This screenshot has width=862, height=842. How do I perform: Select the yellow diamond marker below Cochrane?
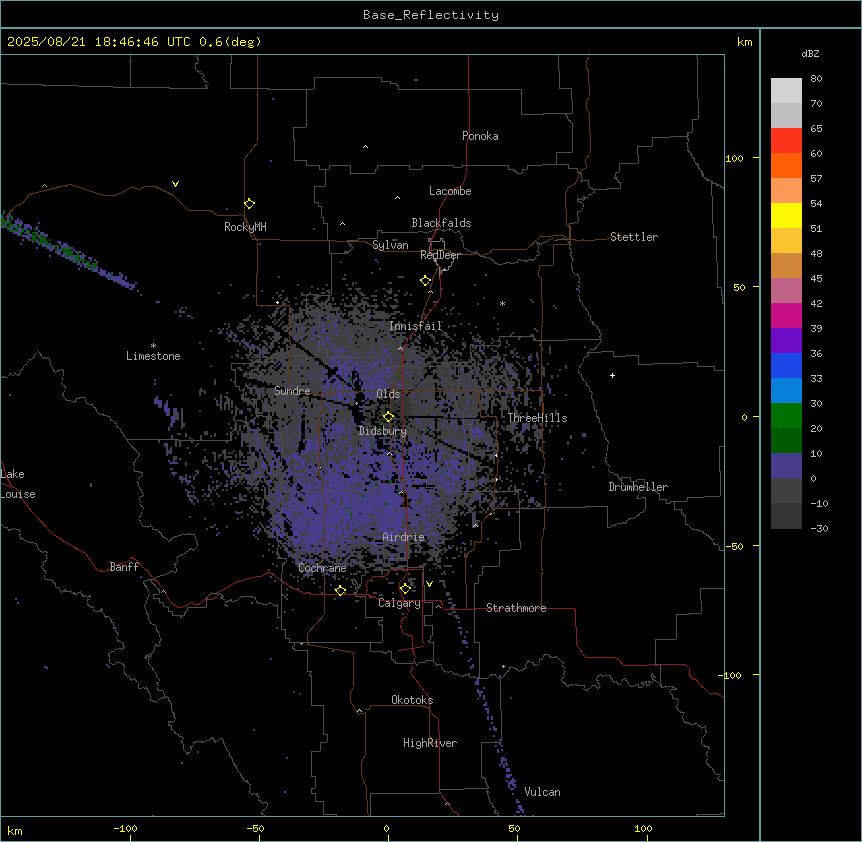pyautogui.click(x=340, y=590)
